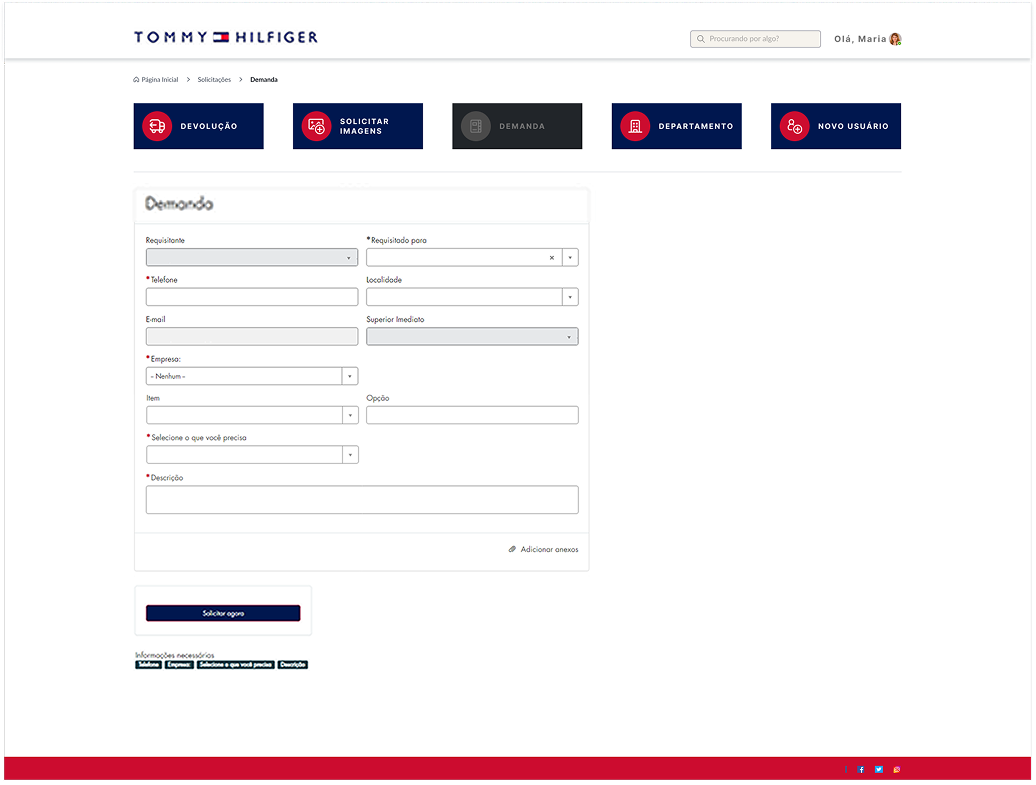This screenshot has height=785, width=1036.
Task: Click the search magnifier icon
Action: (700, 39)
